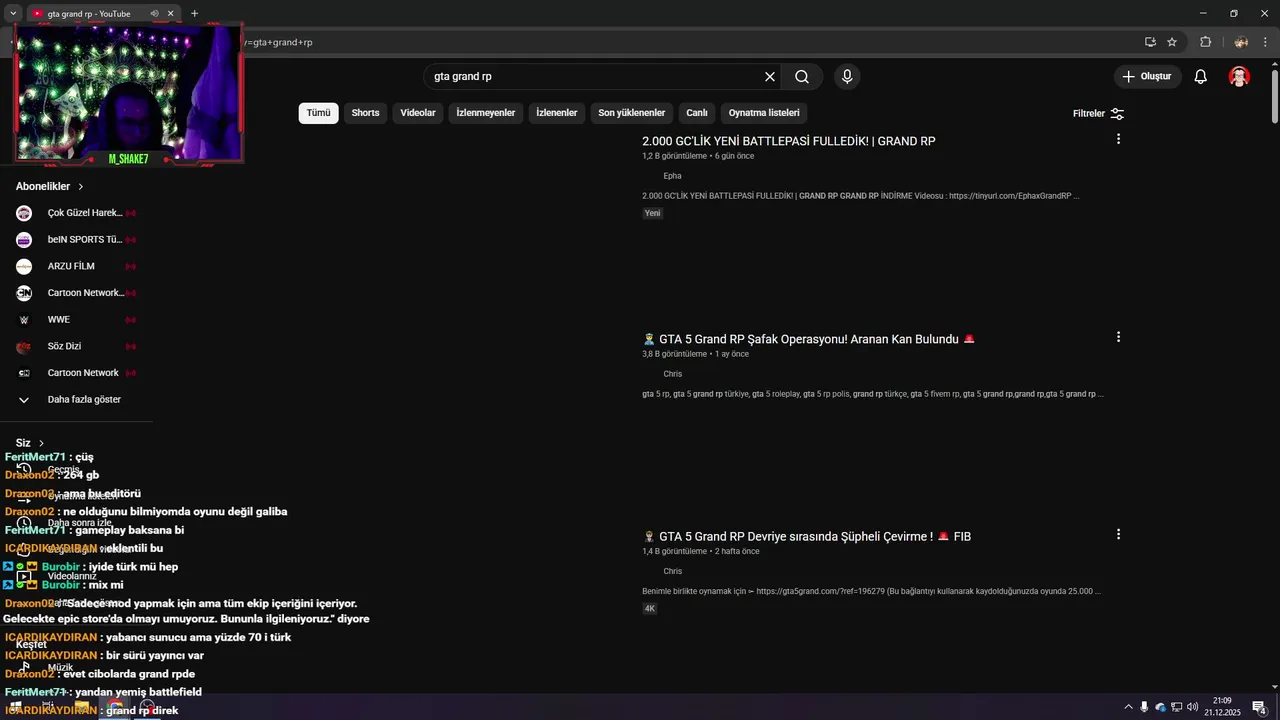Image resolution: width=1280 pixels, height=720 pixels.
Task: Open a new browser tab
Action: (194, 14)
